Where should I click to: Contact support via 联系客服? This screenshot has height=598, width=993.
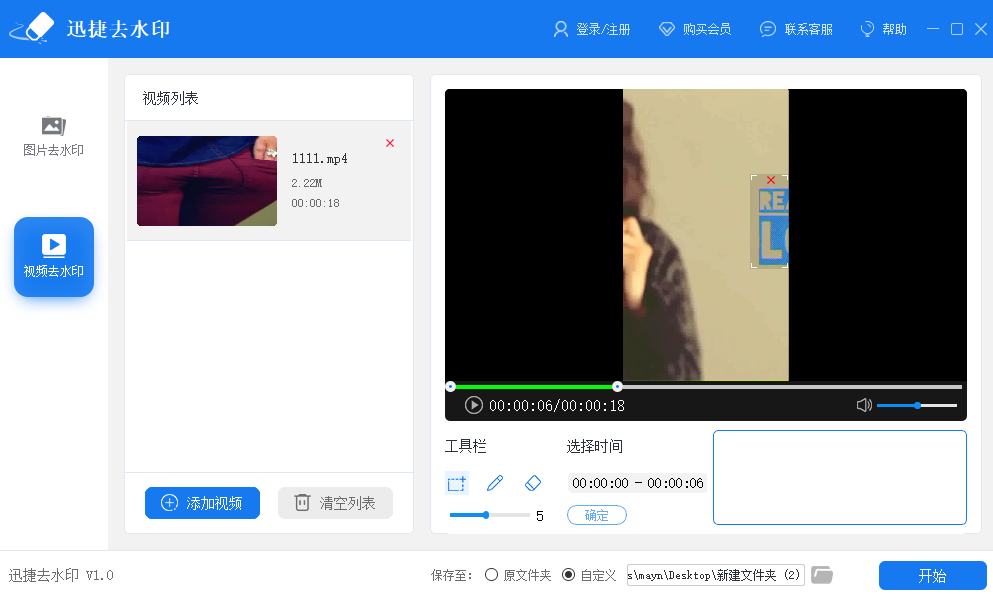pyautogui.click(x=796, y=29)
